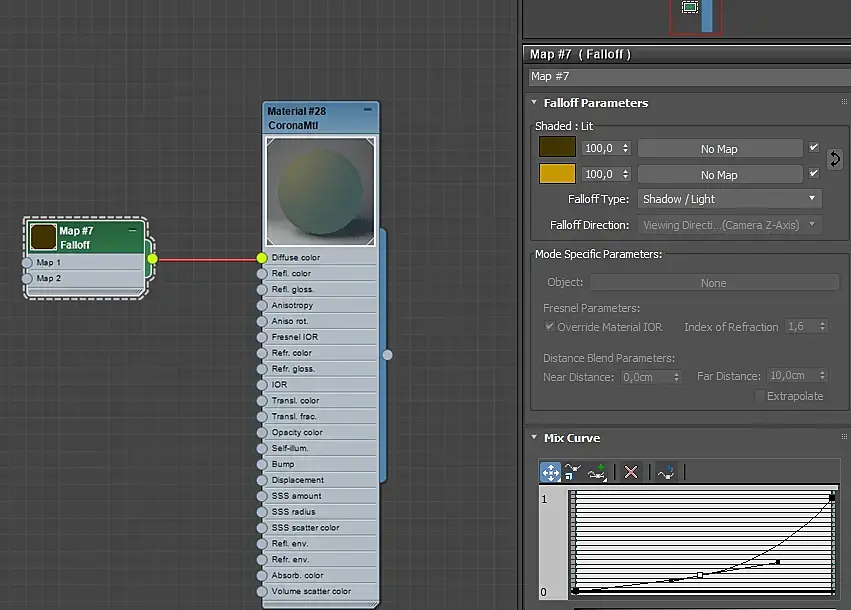Click the Diffuse color input socket

tap(262, 258)
